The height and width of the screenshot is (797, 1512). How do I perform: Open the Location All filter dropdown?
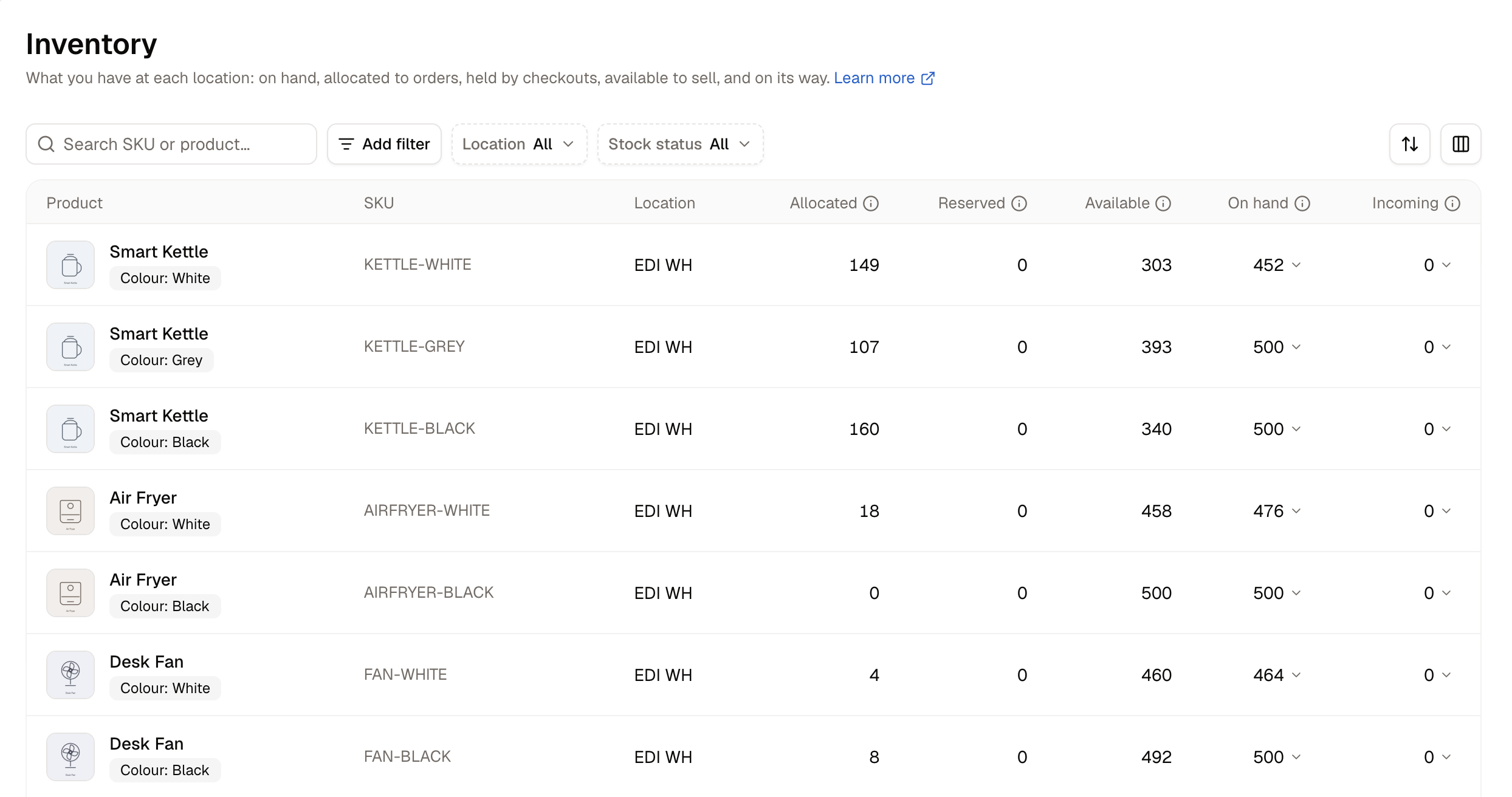pyautogui.click(x=519, y=144)
